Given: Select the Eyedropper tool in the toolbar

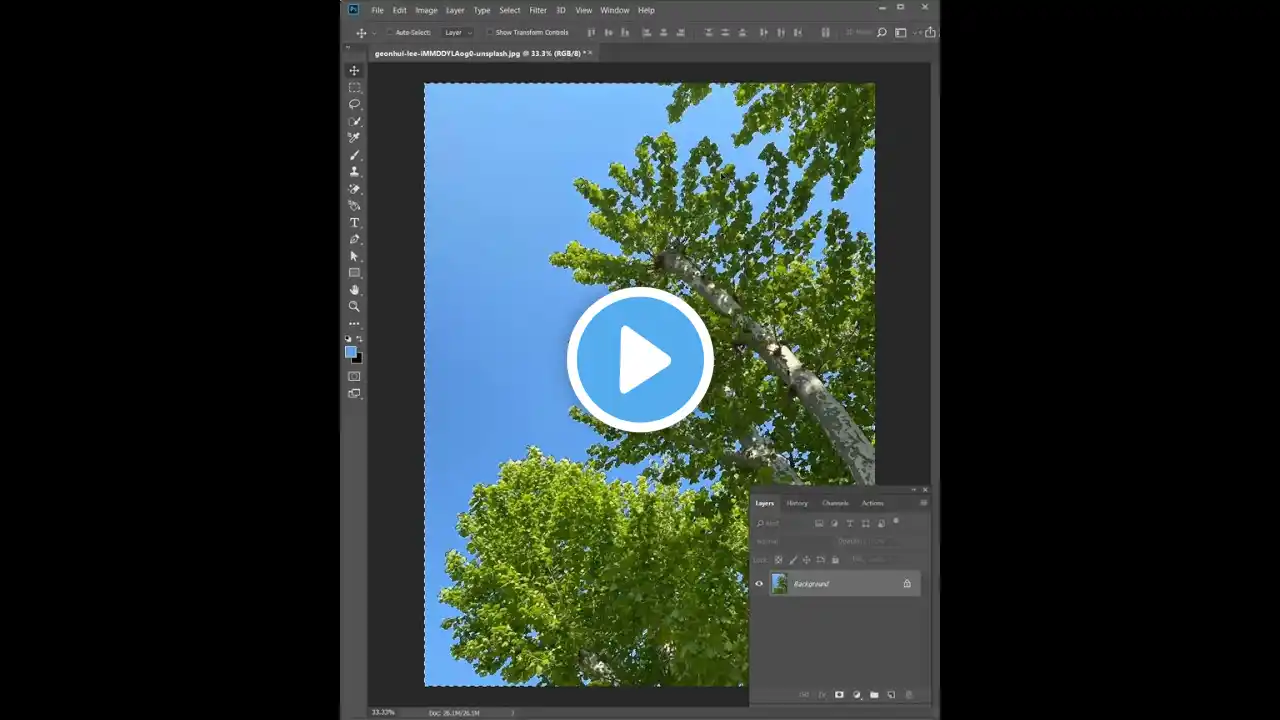Looking at the screenshot, I should (x=354, y=138).
